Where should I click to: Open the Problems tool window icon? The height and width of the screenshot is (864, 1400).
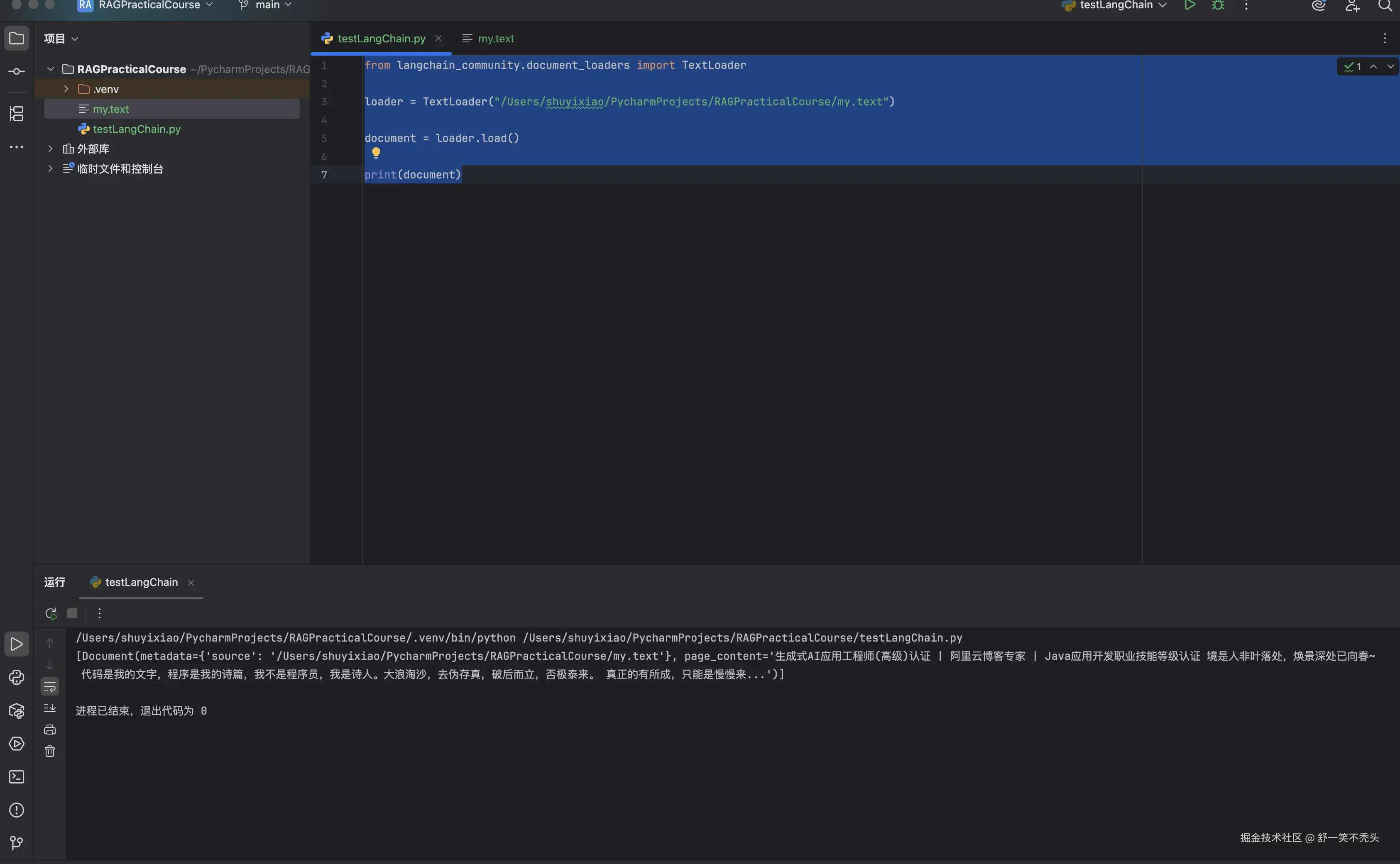(17, 810)
